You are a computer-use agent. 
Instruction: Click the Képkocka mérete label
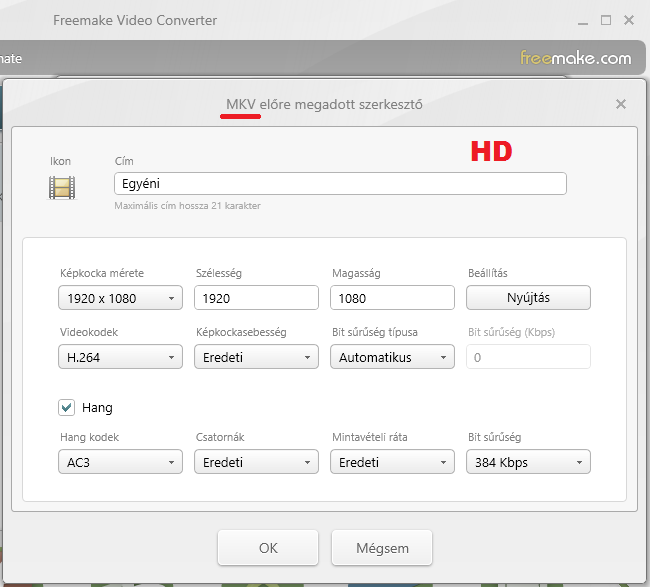pos(102,273)
